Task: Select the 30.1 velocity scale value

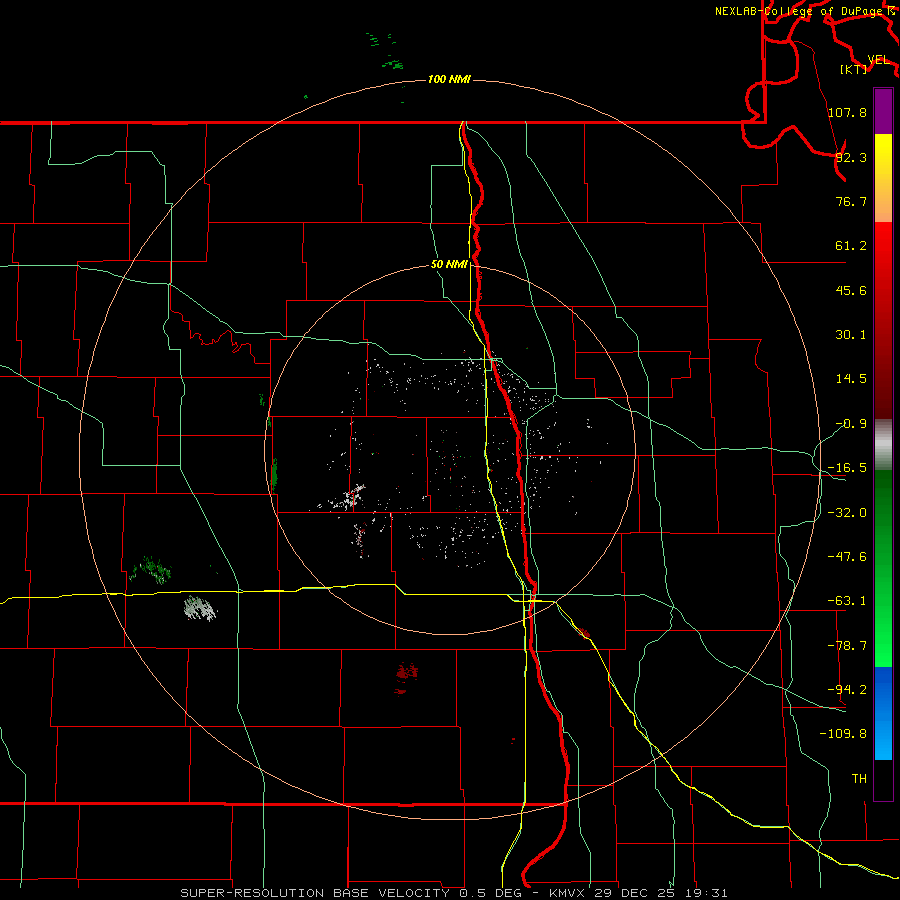Action: click(851, 335)
